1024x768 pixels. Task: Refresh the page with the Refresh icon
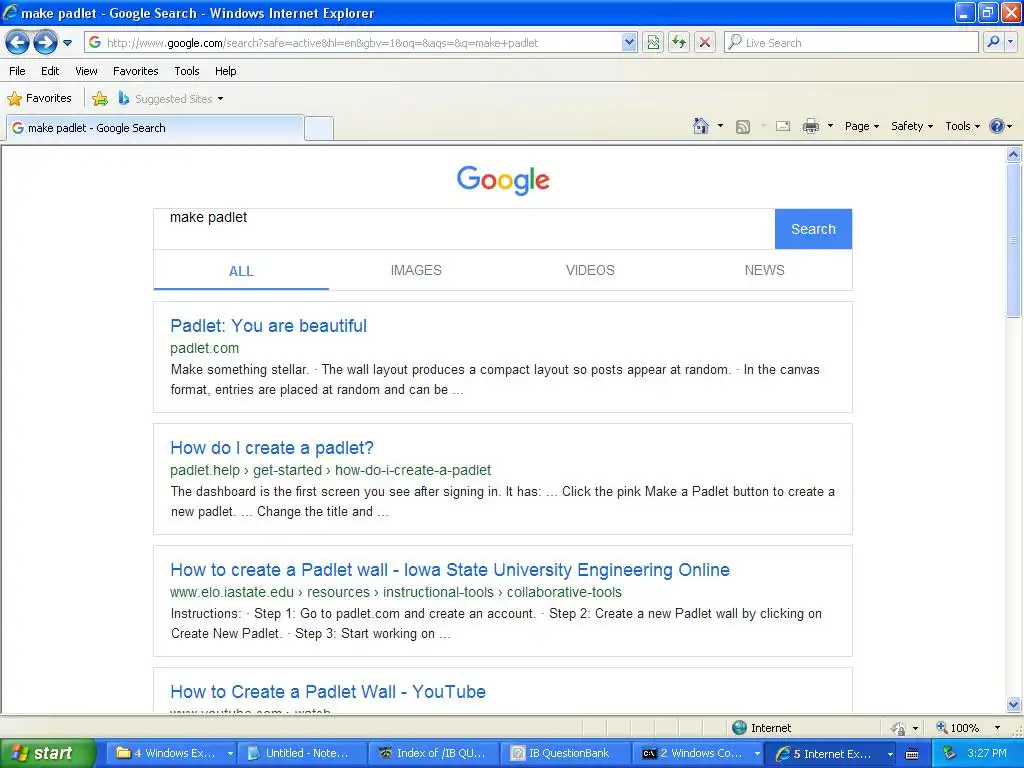[679, 43]
